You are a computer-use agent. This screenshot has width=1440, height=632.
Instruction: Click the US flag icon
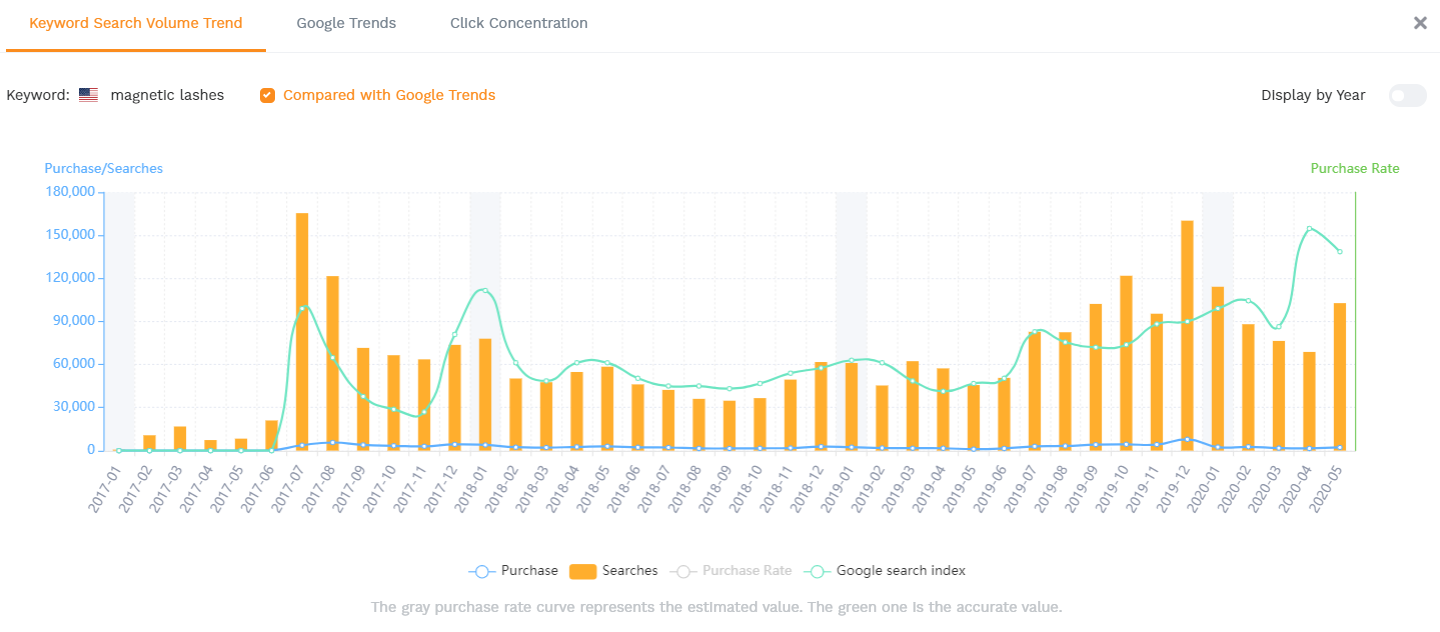(89, 96)
